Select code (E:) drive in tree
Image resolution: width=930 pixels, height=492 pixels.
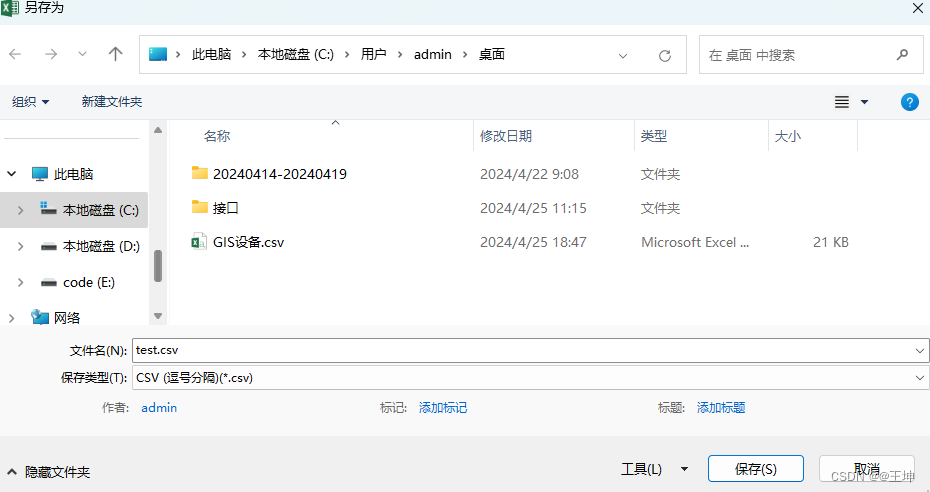tap(88, 283)
